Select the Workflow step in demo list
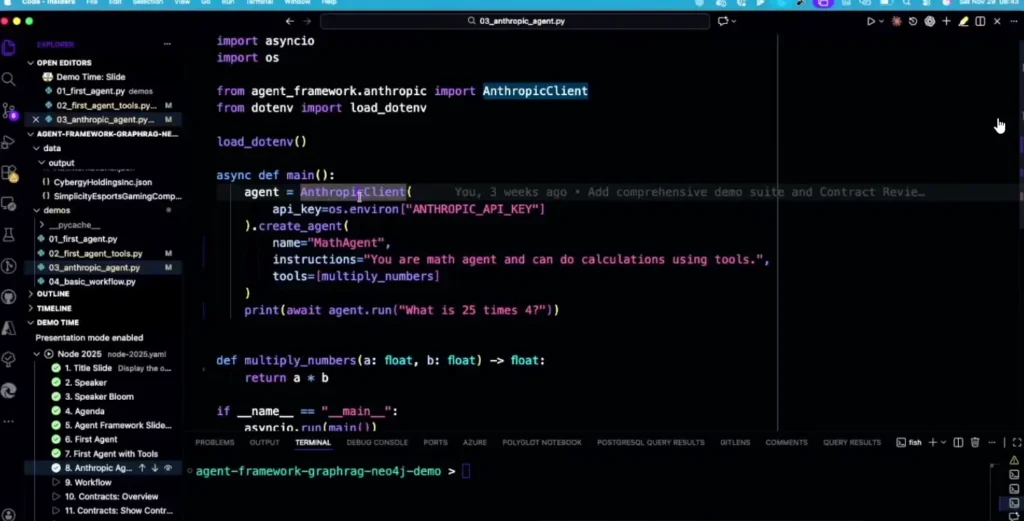This screenshot has height=521, width=1024. [94, 482]
